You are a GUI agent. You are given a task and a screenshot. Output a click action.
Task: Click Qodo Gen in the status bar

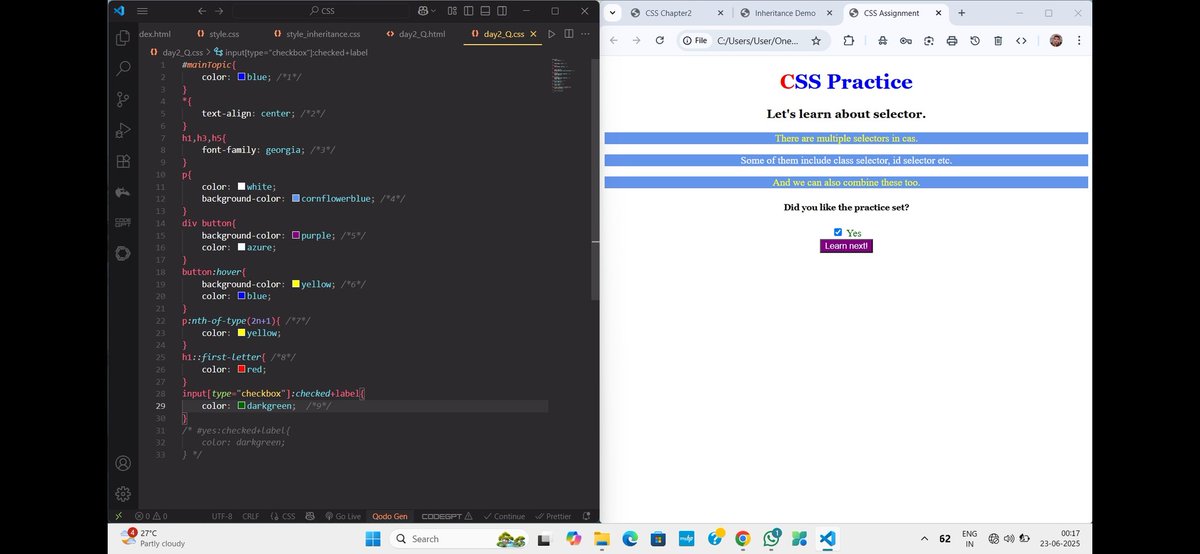(390, 516)
